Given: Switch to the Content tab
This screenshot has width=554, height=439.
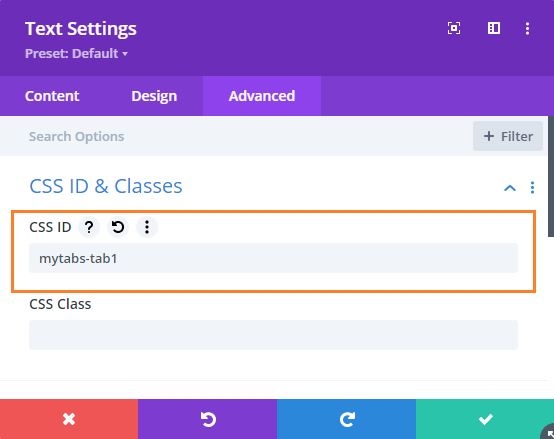Looking at the screenshot, I should 52,96.
